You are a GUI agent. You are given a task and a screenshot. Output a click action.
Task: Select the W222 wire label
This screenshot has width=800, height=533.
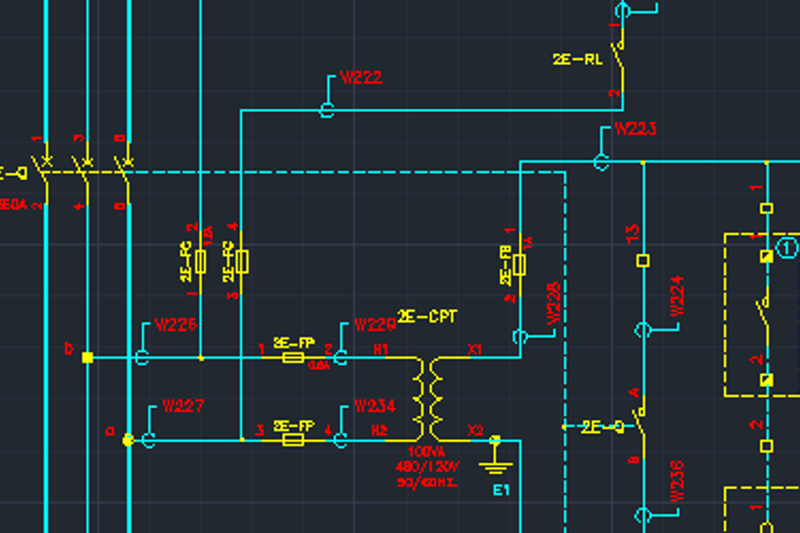[x=361, y=78]
